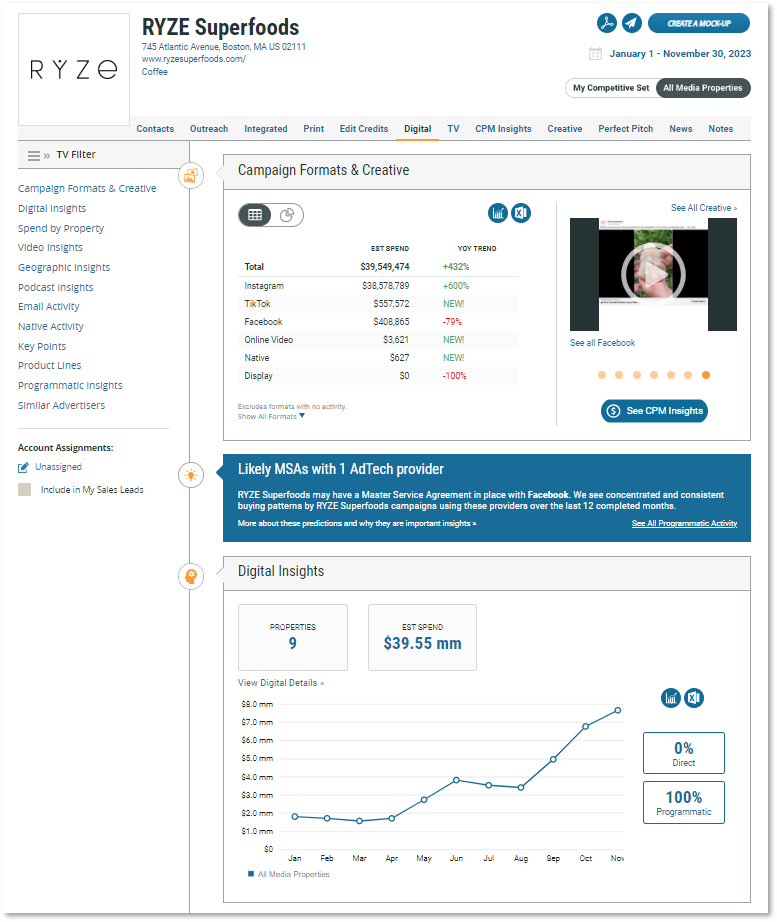The width and height of the screenshot is (777, 922).
Task: Click the Create a Mock-Up button
Action: click(x=698, y=23)
